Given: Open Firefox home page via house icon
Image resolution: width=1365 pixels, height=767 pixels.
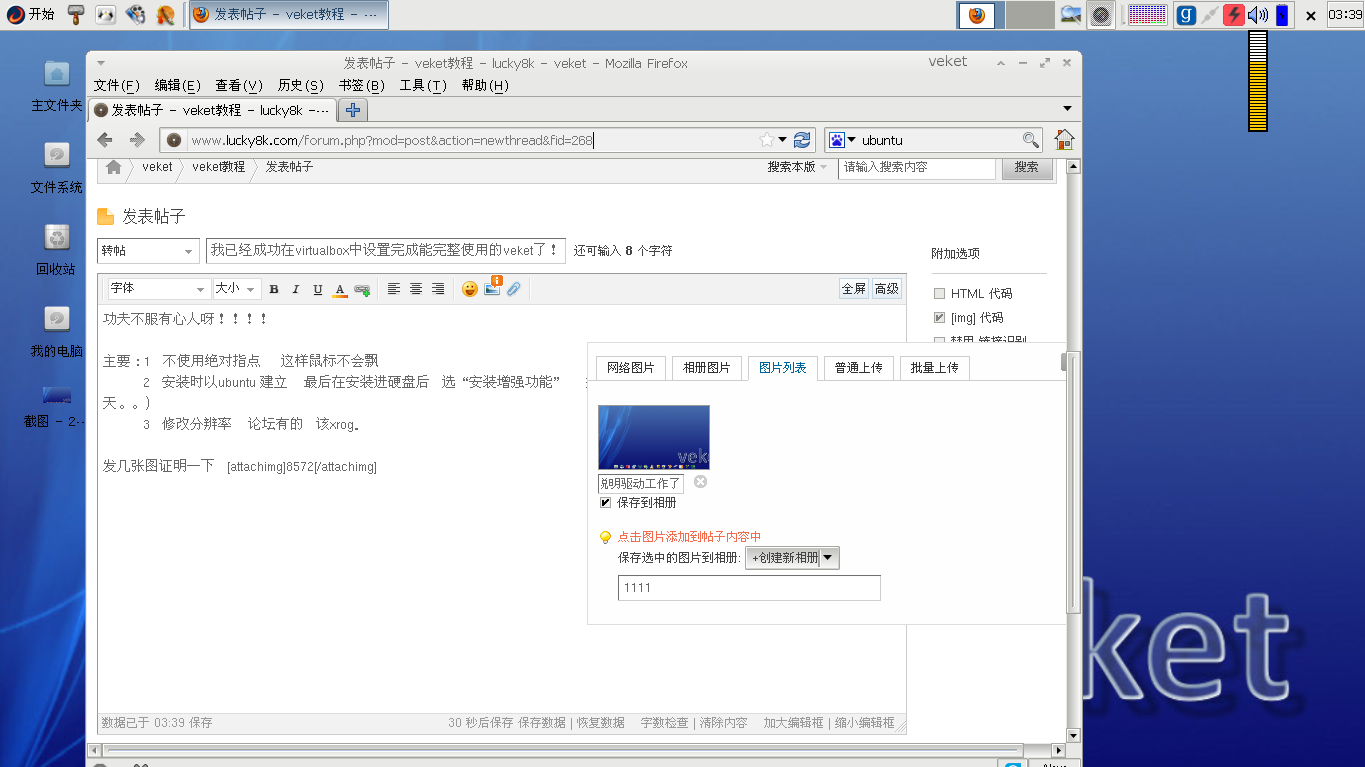Looking at the screenshot, I should pyautogui.click(x=1064, y=140).
